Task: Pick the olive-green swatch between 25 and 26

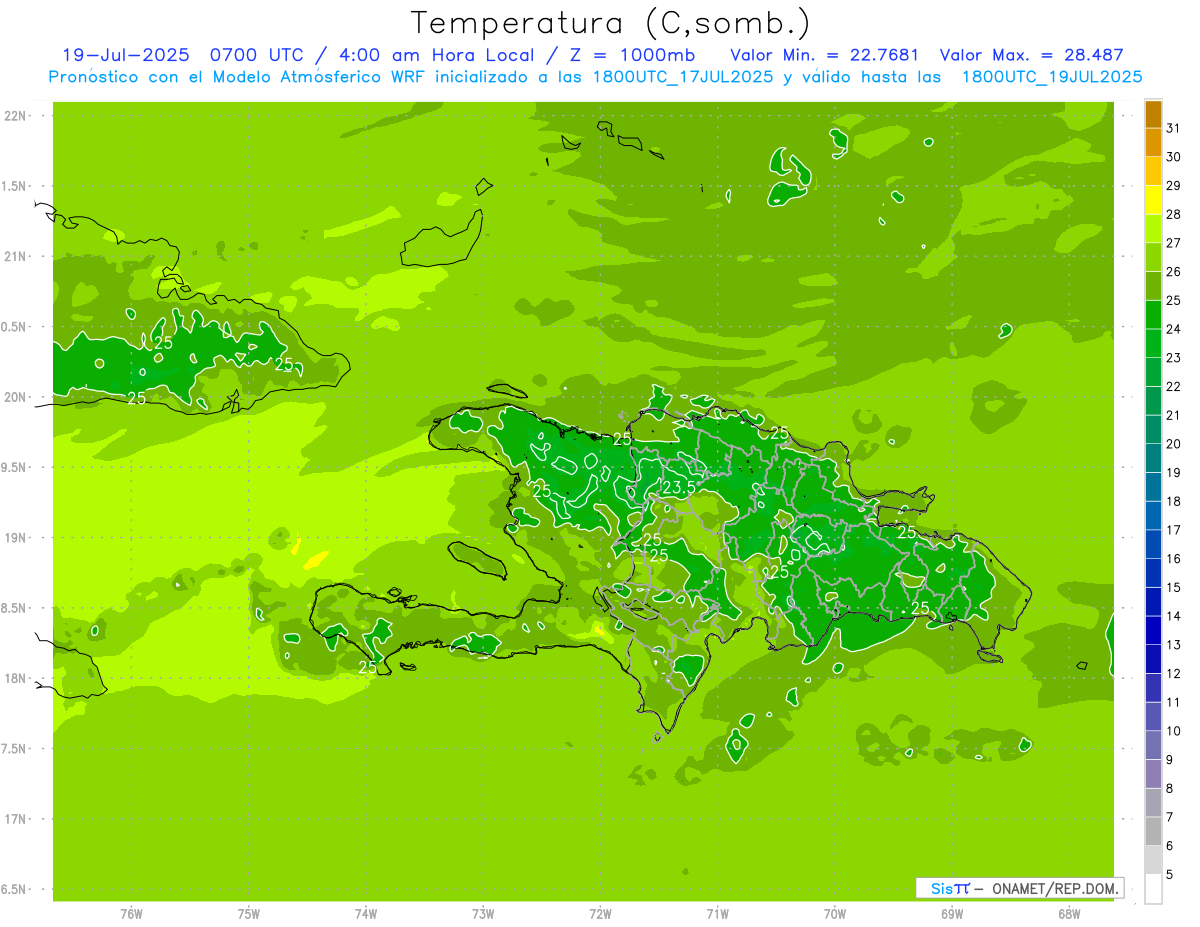Action: click(x=1153, y=286)
